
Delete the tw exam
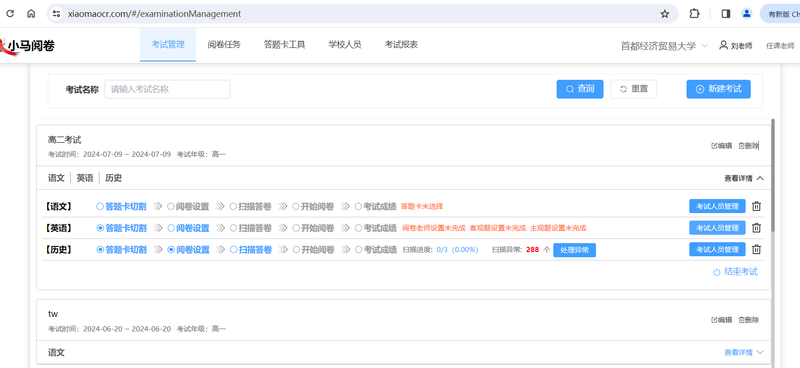pyautogui.click(x=748, y=320)
